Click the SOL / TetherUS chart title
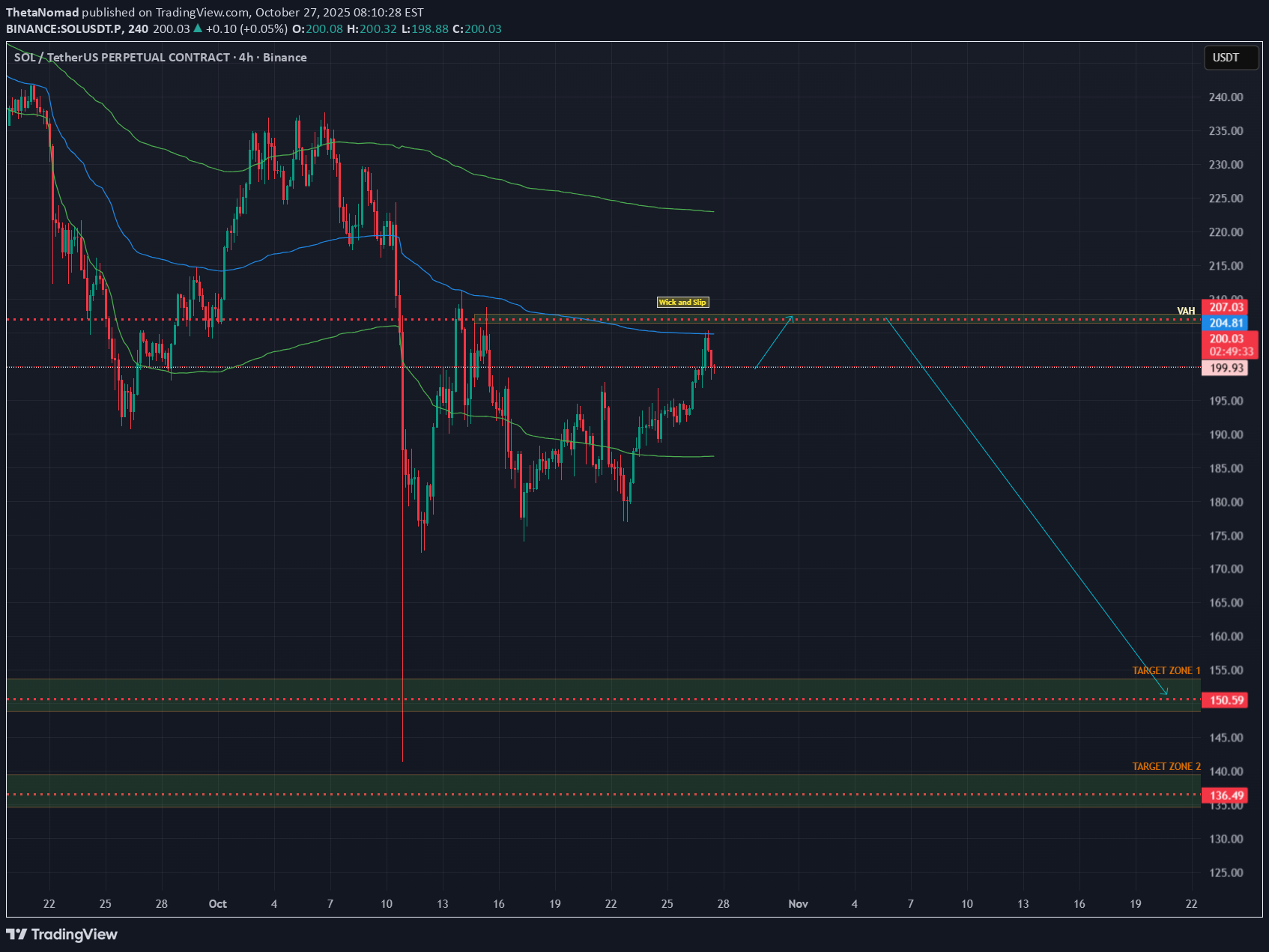Screen dimensions: 1269x952 122,58
